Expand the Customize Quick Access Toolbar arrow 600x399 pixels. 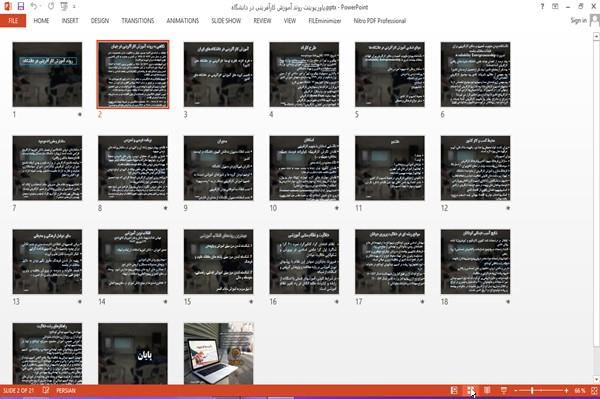pyautogui.click(x=74, y=7)
